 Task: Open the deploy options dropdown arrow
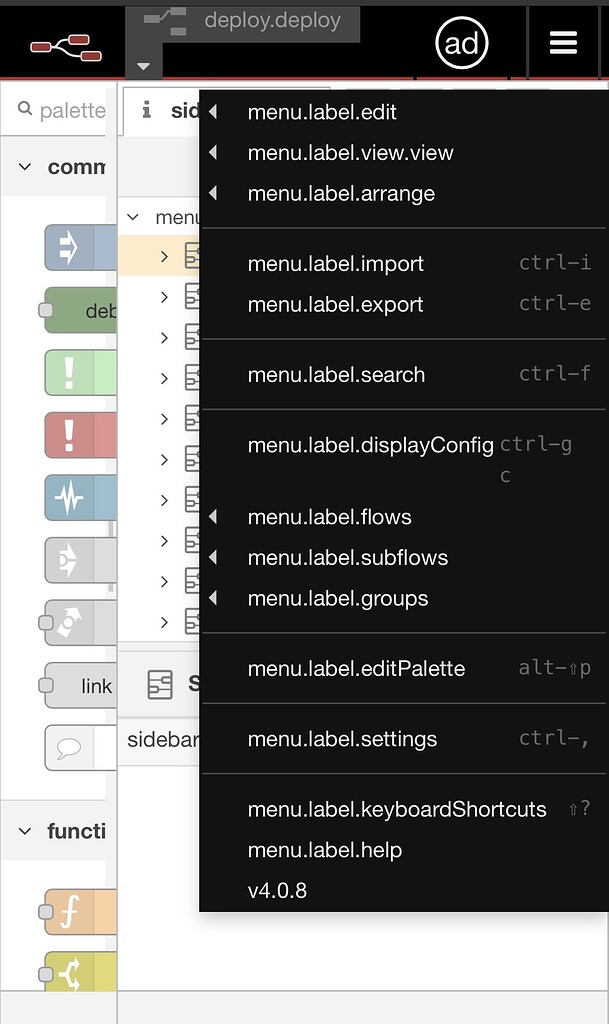point(142,67)
